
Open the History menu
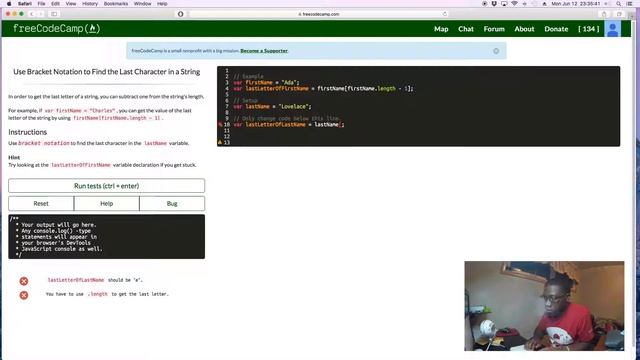tap(90, 4)
